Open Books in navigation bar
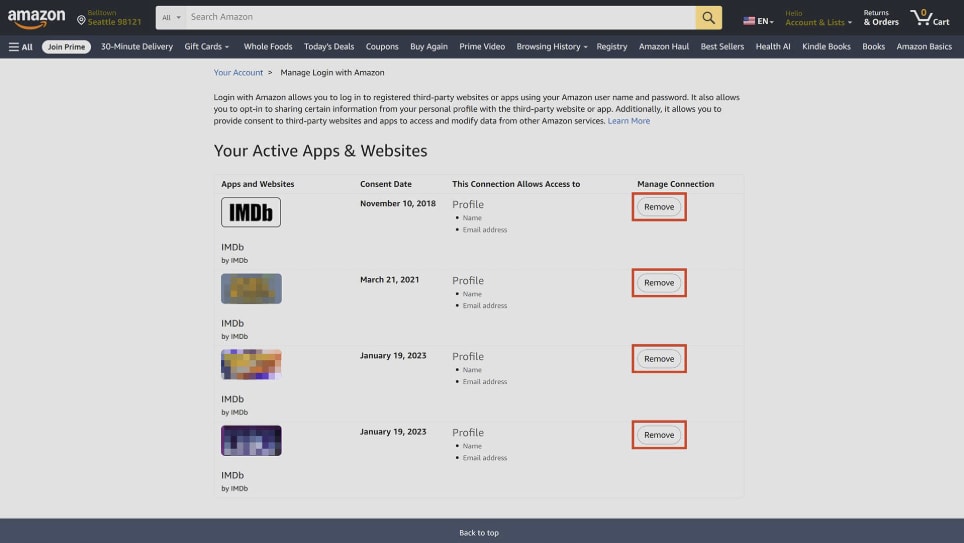 point(873,47)
